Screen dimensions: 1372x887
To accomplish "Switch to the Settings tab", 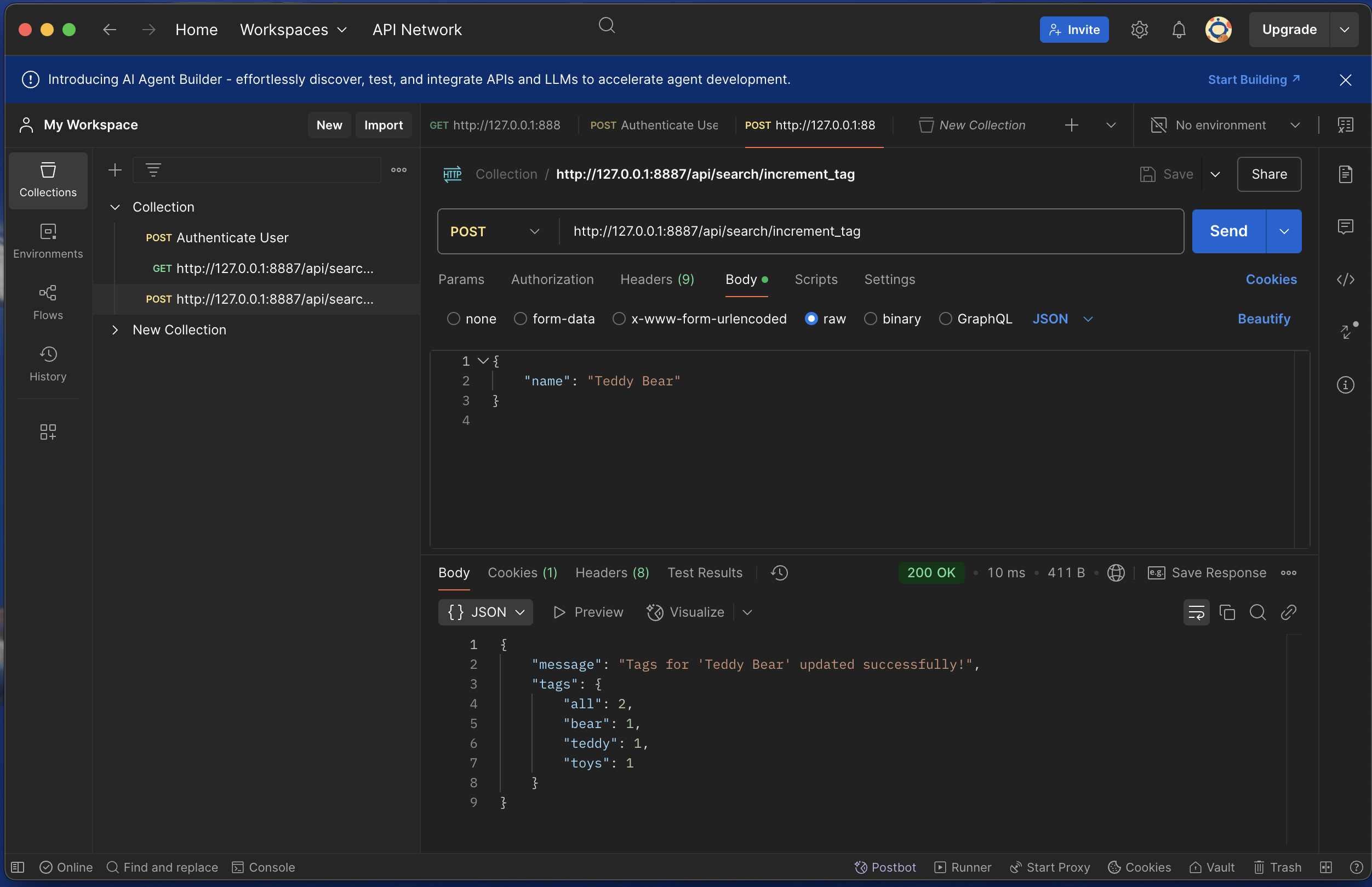I will (889, 280).
